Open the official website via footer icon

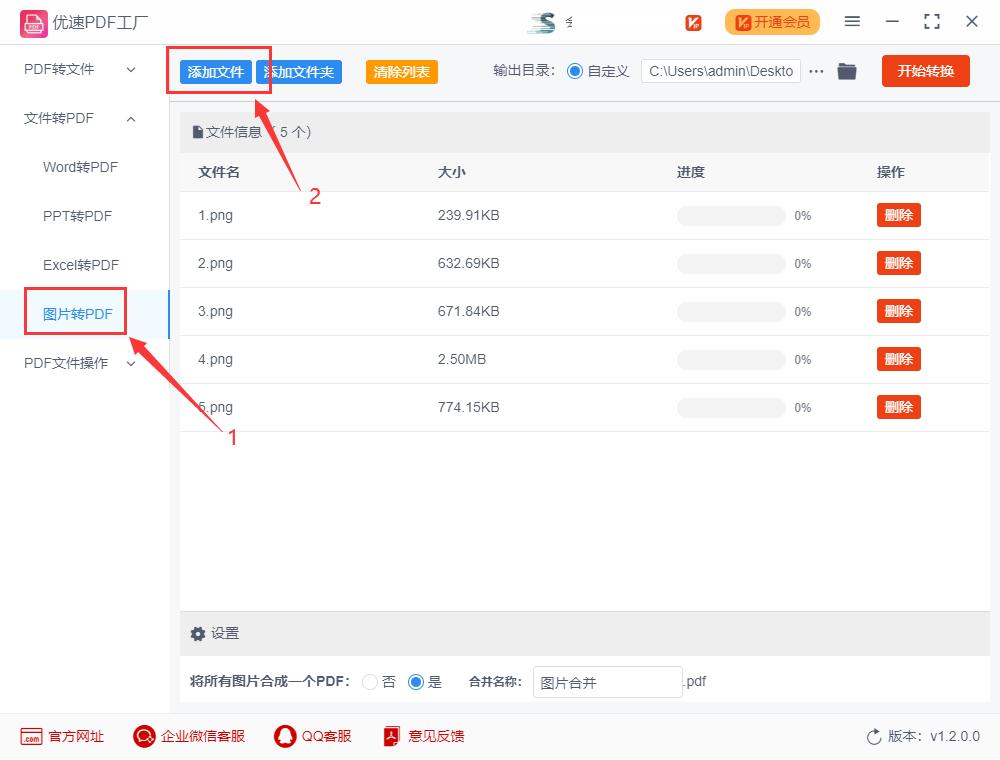click(x=33, y=736)
